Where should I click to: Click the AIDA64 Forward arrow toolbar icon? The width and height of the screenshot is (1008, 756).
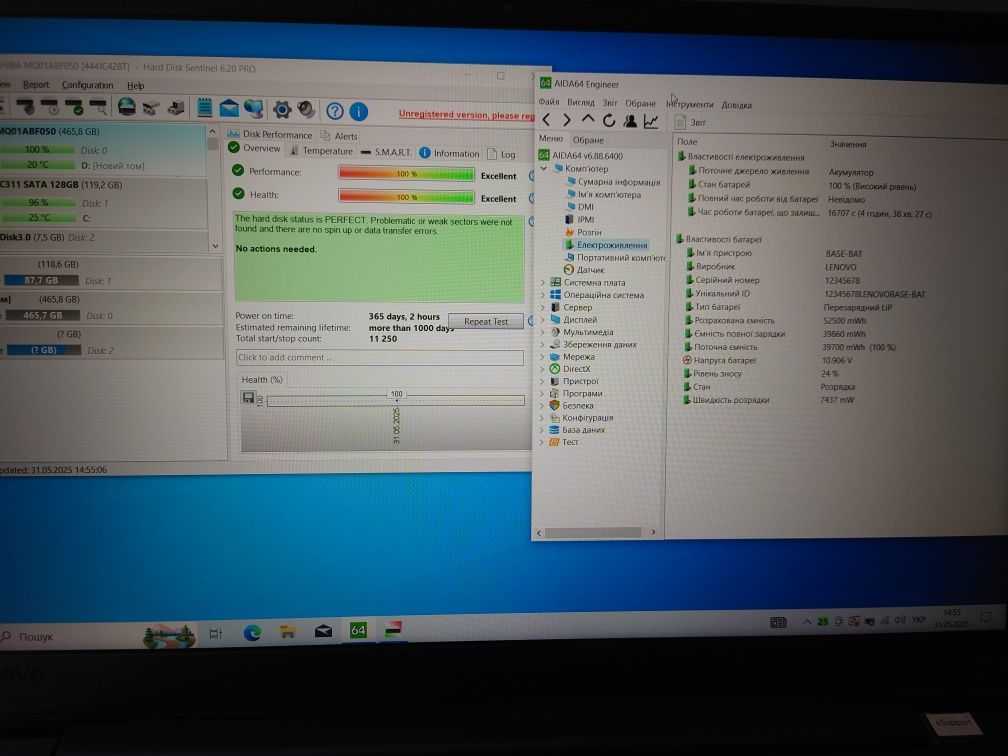pos(567,120)
